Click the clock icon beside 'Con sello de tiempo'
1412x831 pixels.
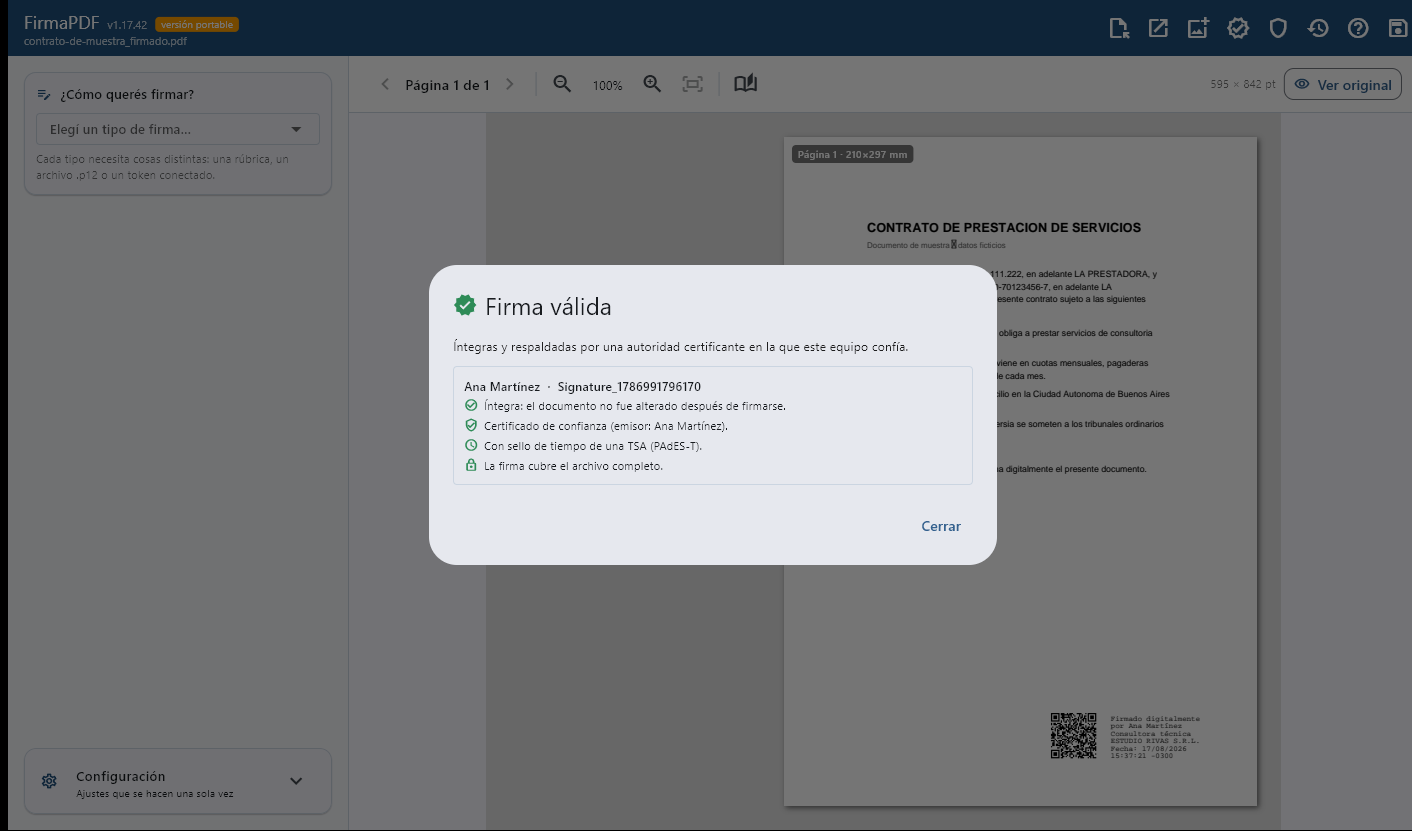(x=471, y=446)
